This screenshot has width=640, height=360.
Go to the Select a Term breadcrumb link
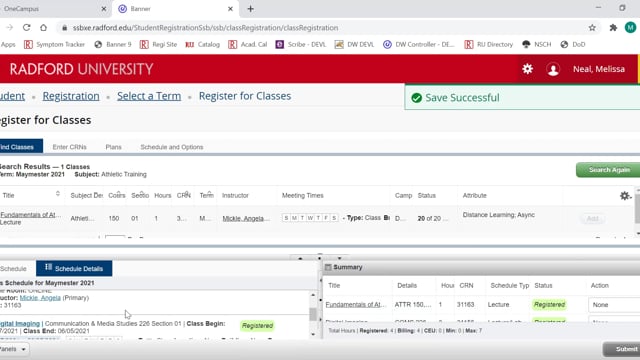[149, 96]
